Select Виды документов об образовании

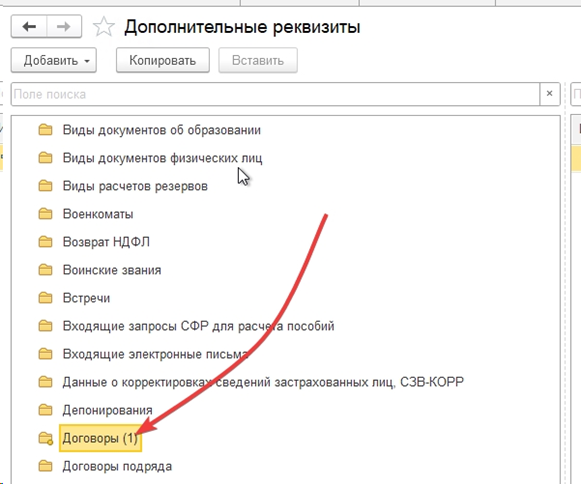tap(162, 130)
